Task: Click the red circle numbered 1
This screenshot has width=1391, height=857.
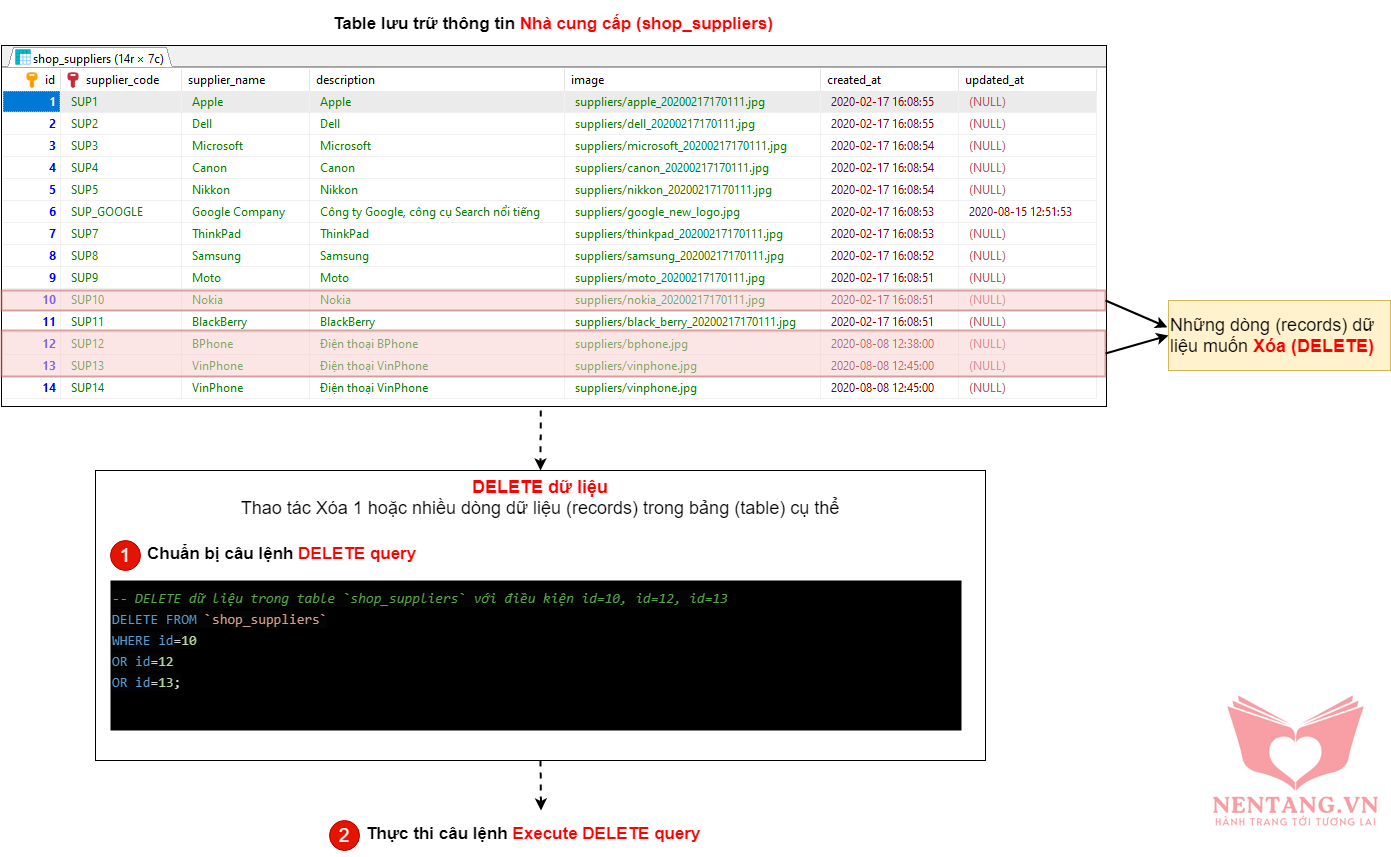Action: click(124, 554)
